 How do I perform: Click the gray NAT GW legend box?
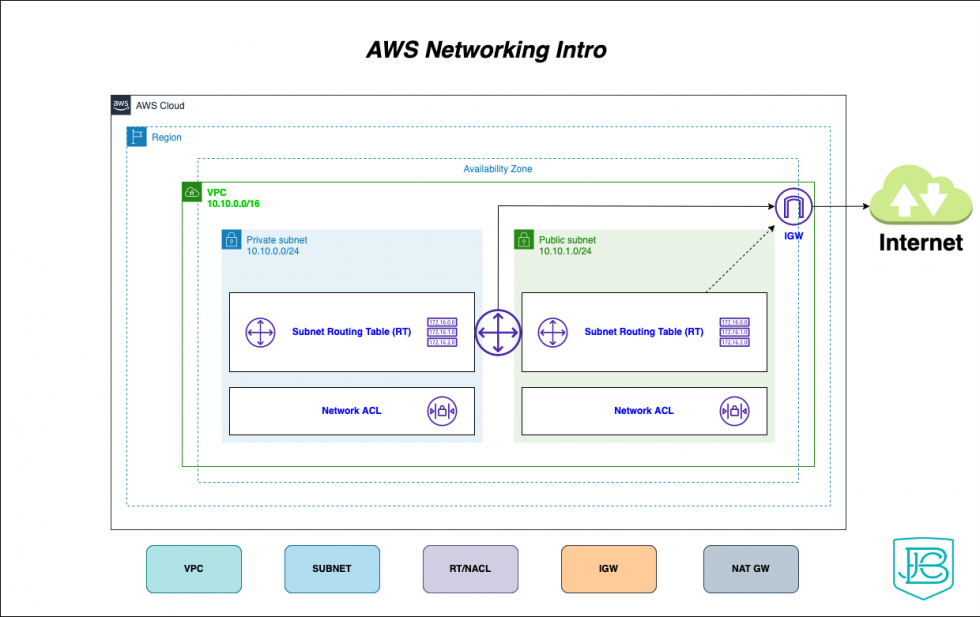(x=751, y=569)
